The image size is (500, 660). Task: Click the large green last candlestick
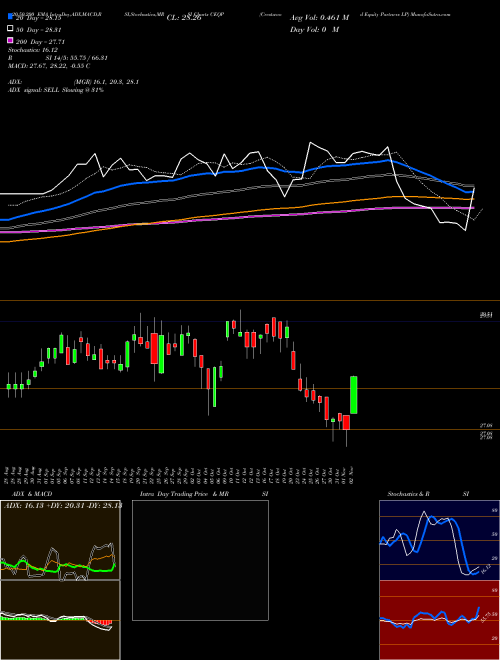point(354,395)
